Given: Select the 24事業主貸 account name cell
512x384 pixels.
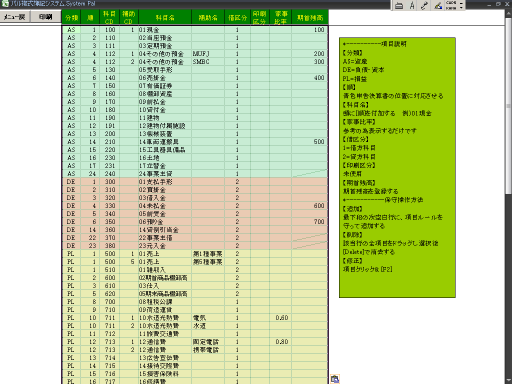Looking at the screenshot, I should point(165,174).
